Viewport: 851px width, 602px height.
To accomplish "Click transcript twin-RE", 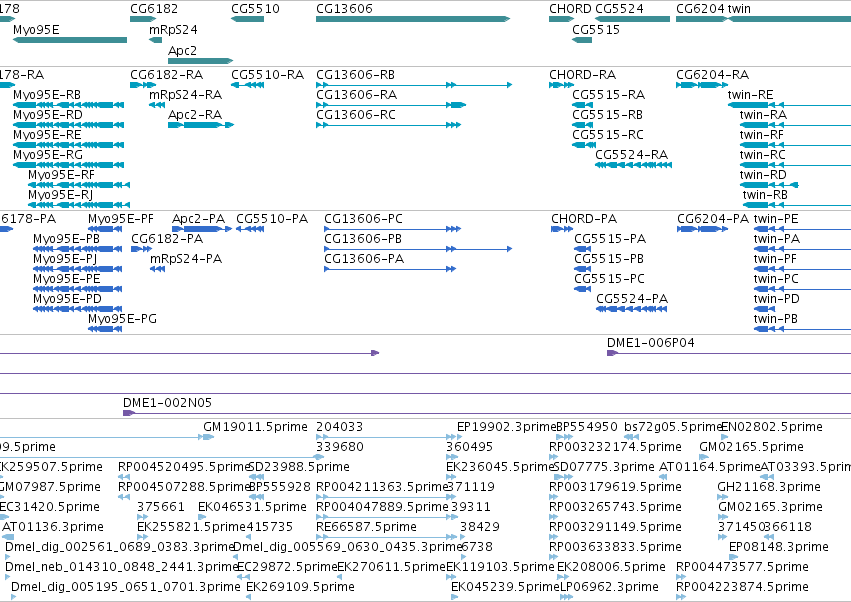I will pyautogui.click(x=750, y=95).
